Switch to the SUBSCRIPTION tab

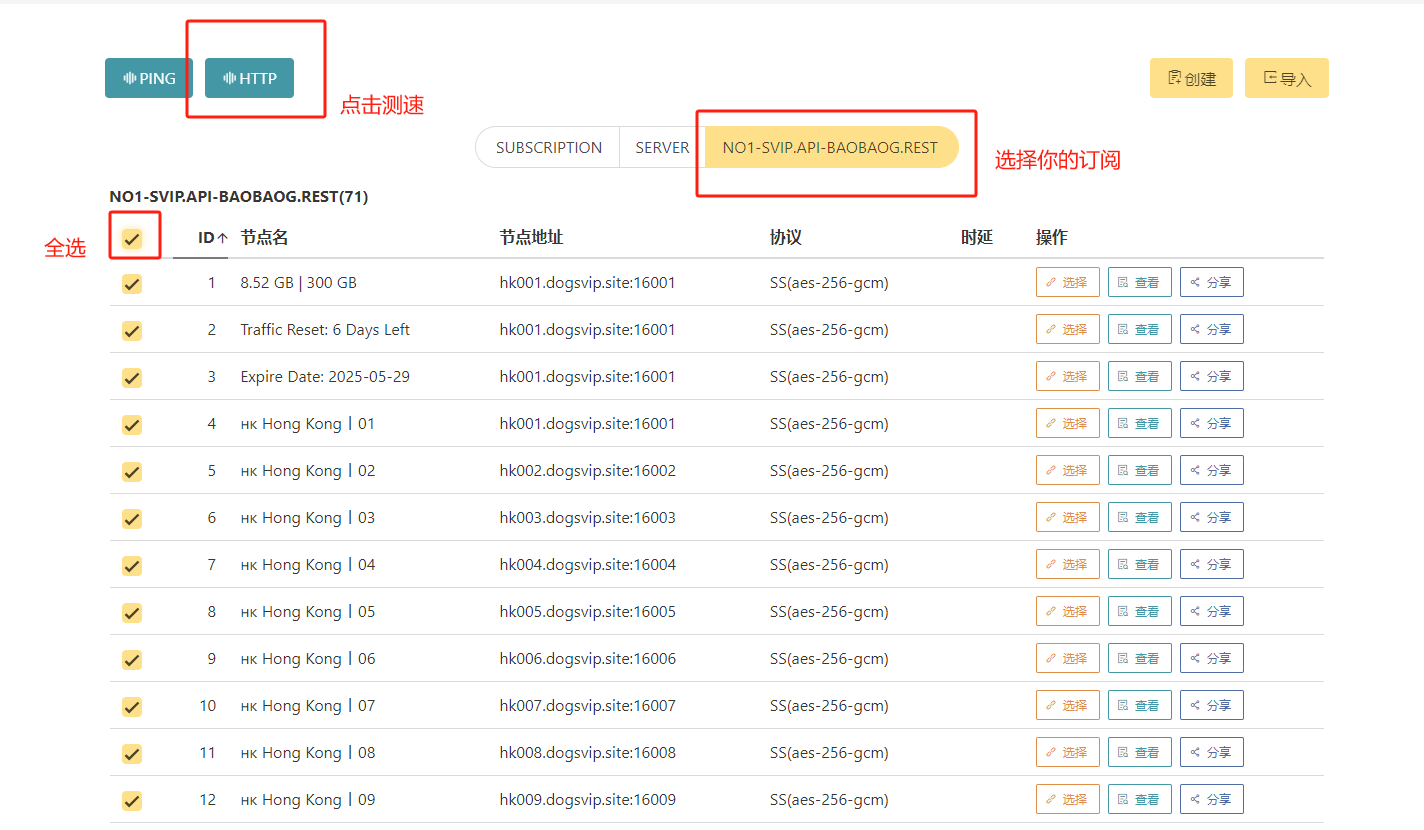pos(548,148)
